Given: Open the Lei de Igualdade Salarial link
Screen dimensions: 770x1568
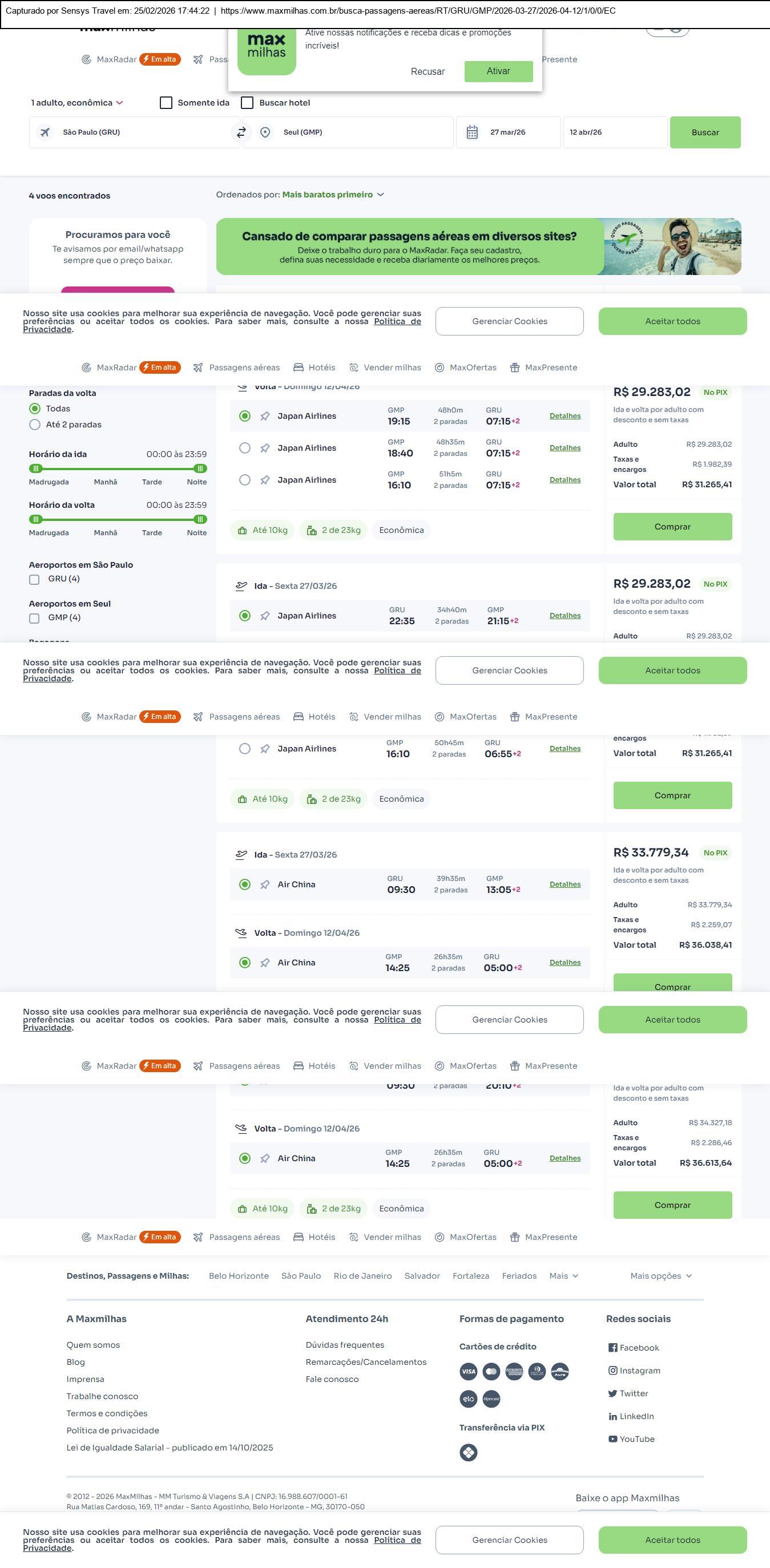Looking at the screenshot, I should [x=169, y=1448].
